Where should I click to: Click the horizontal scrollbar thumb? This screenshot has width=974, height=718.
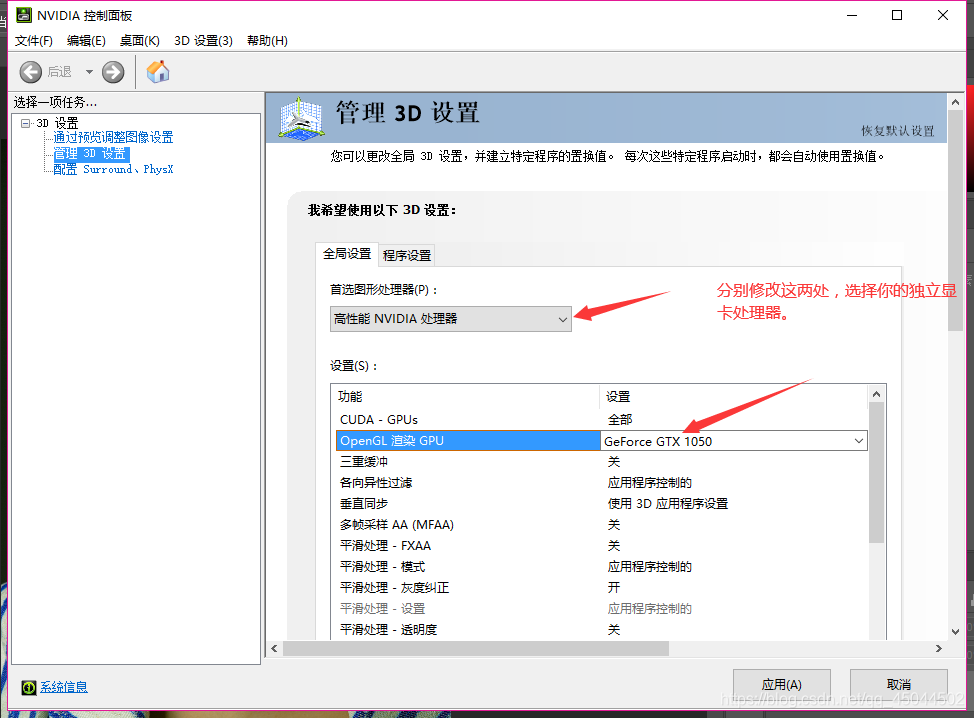(476, 648)
